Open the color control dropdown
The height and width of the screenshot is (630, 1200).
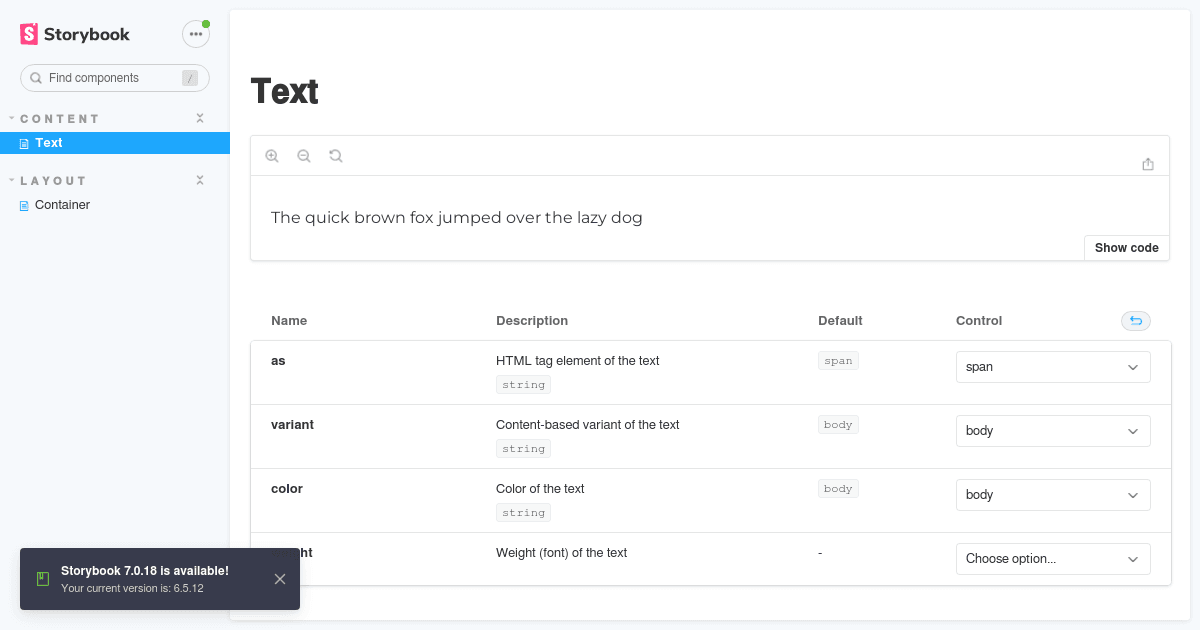1052,495
